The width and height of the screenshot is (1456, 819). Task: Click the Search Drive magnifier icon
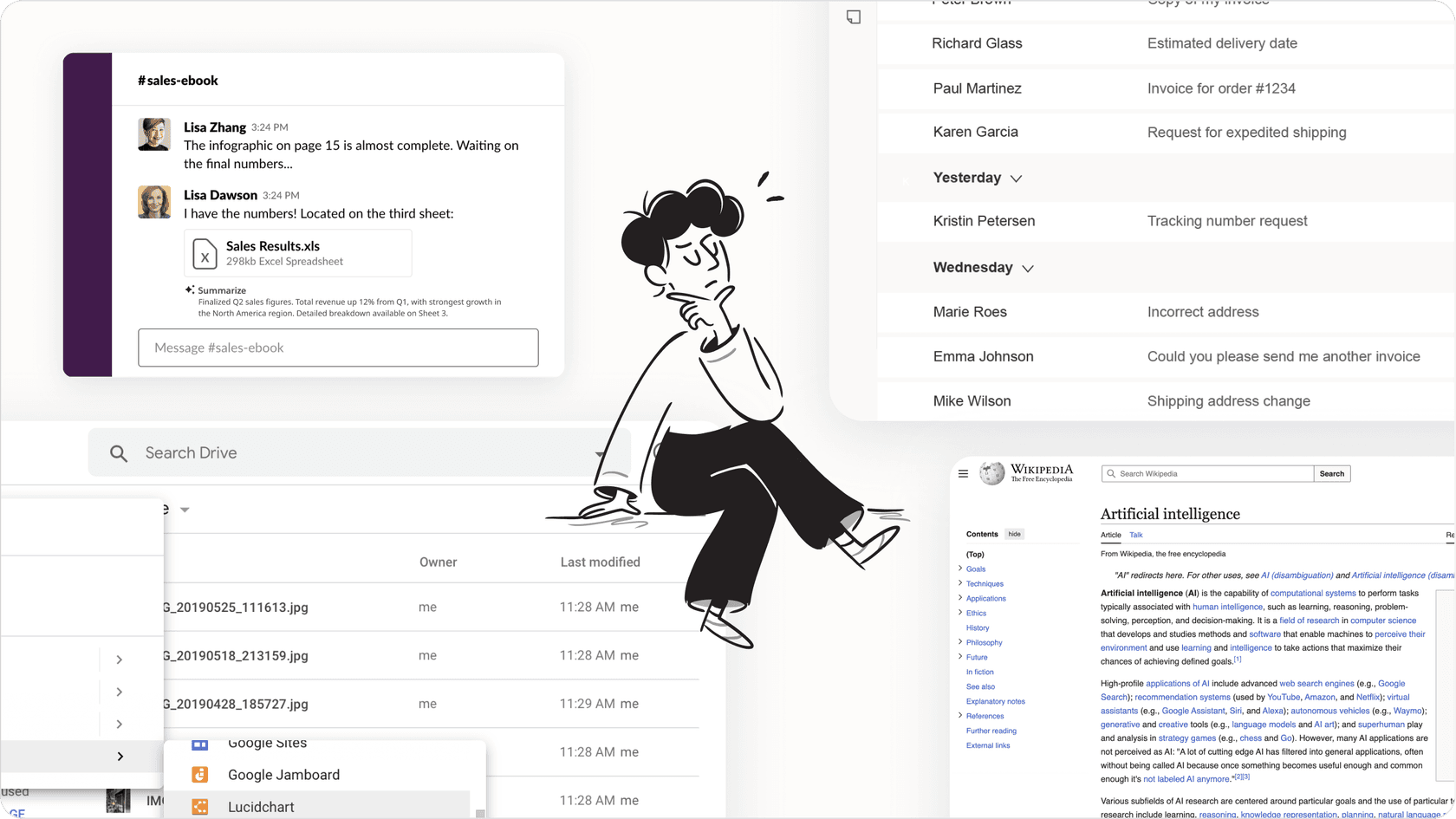point(119,453)
